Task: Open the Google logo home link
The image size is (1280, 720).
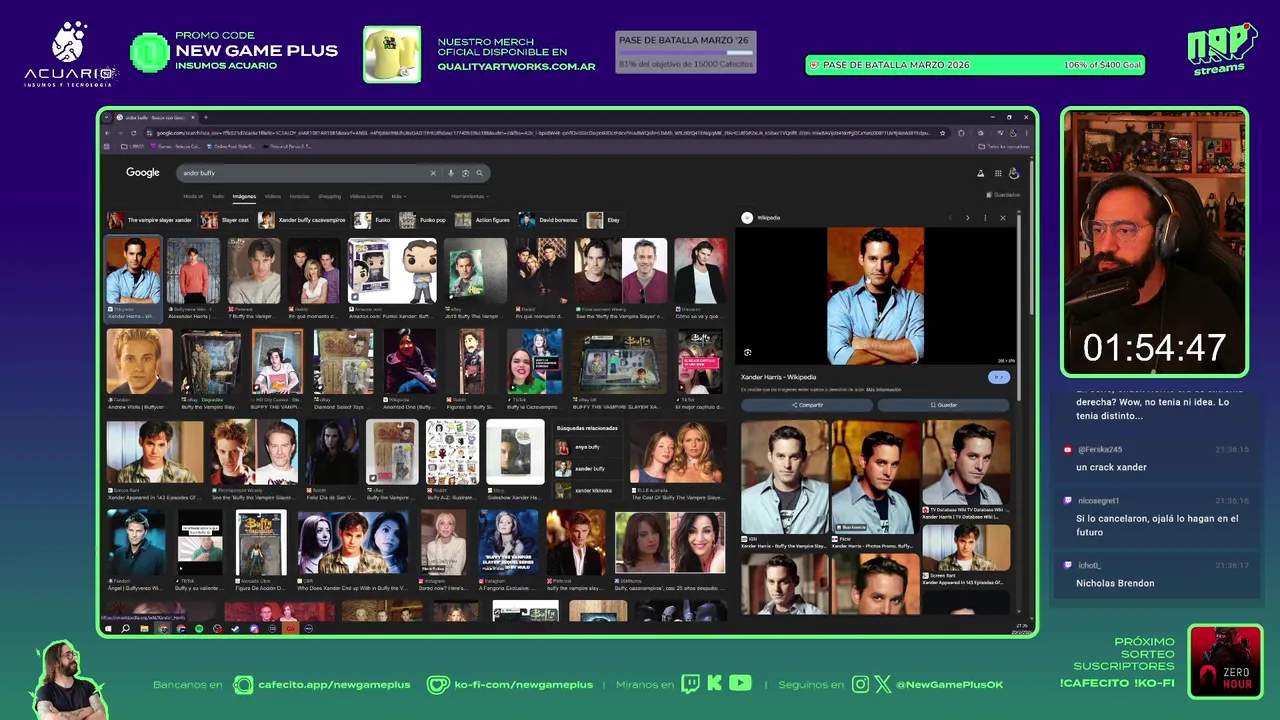Action: pyautogui.click(x=143, y=173)
